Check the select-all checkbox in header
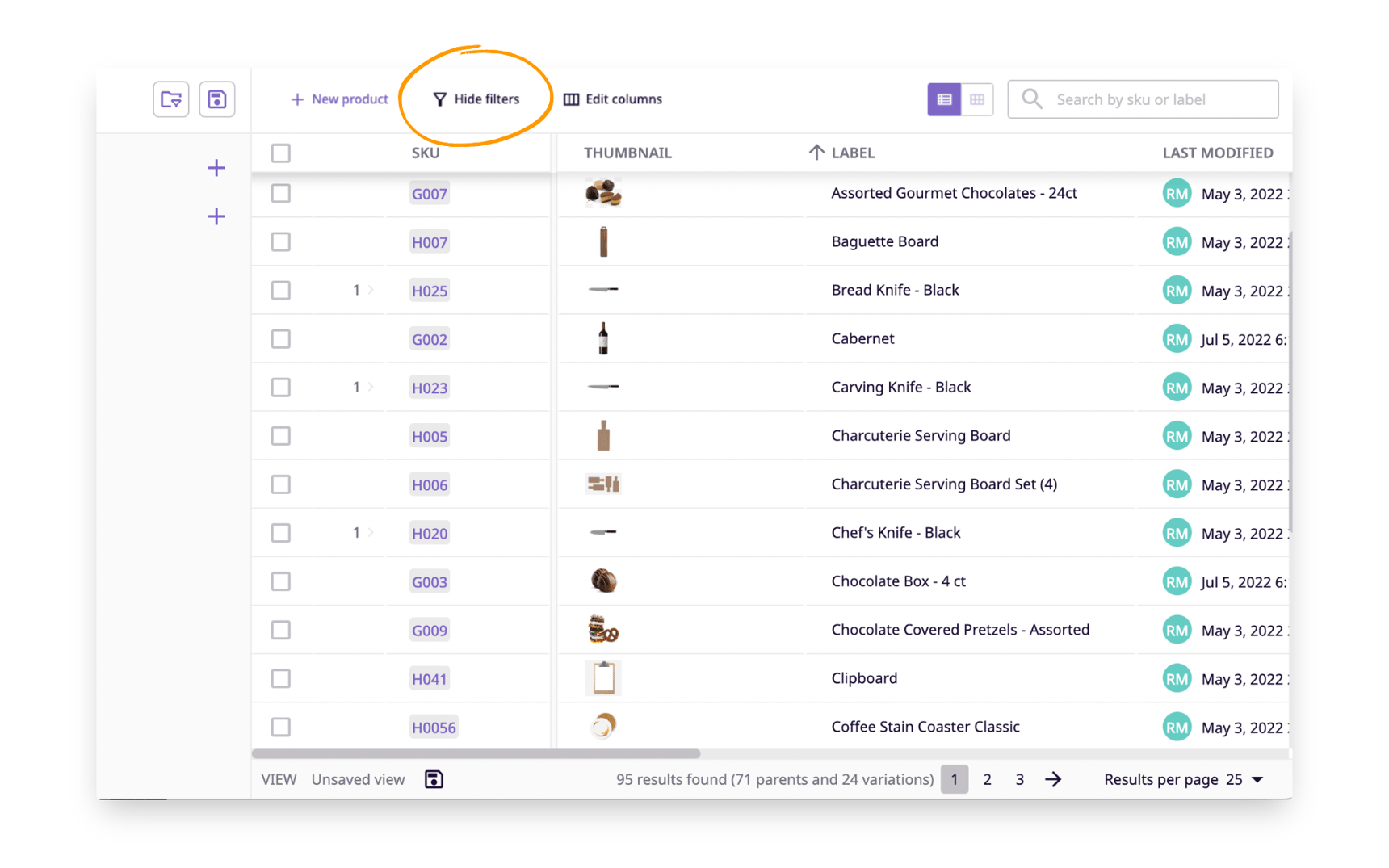The image size is (1389, 868). pyautogui.click(x=280, y=153)
